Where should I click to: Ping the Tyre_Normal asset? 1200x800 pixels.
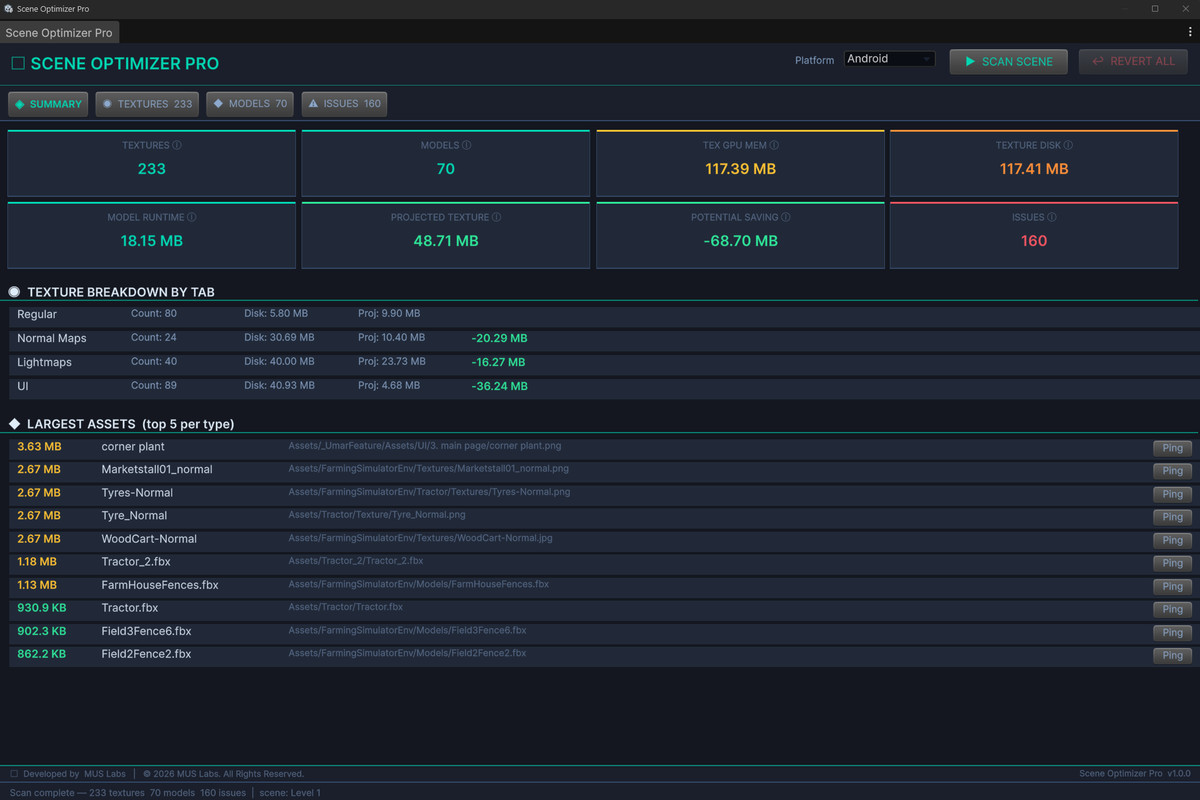pos(1172,517)
